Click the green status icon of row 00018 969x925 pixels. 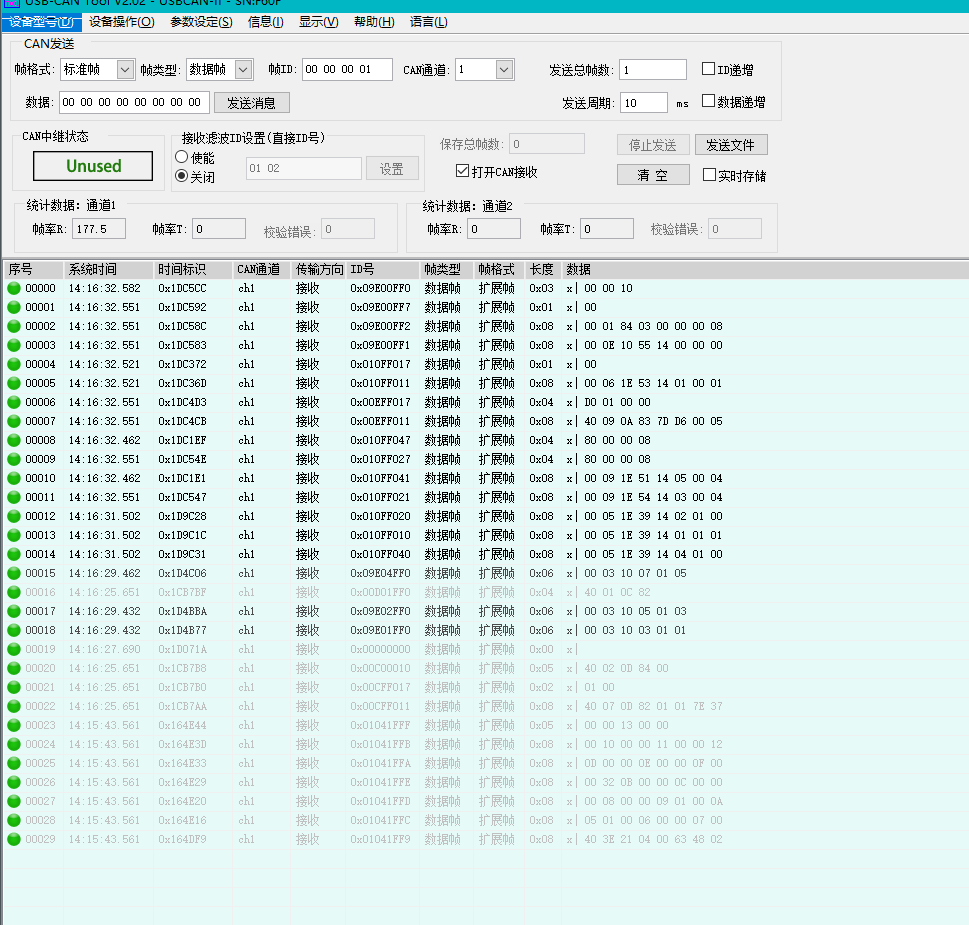click(14, 630)
